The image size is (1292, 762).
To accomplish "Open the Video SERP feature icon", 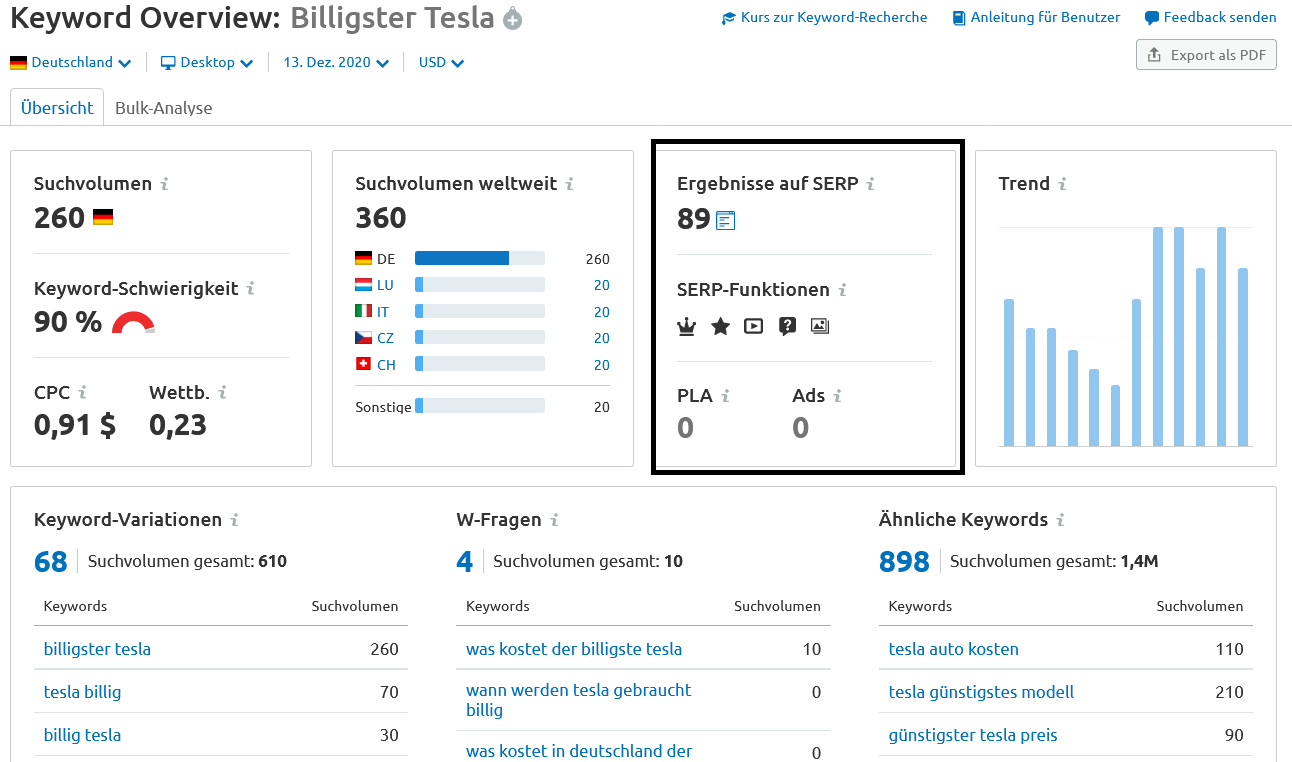I will click(x=753, y=326).
